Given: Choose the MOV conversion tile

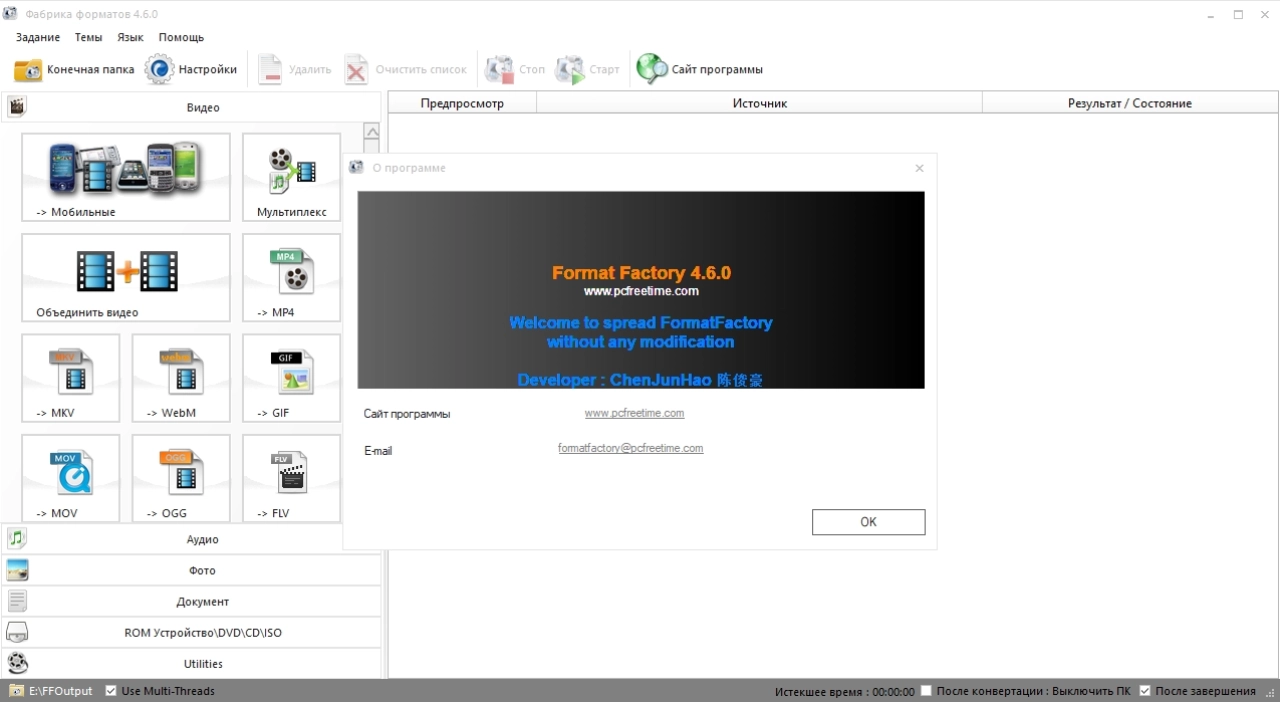Looking at the screenshot, I should (71, 478).
